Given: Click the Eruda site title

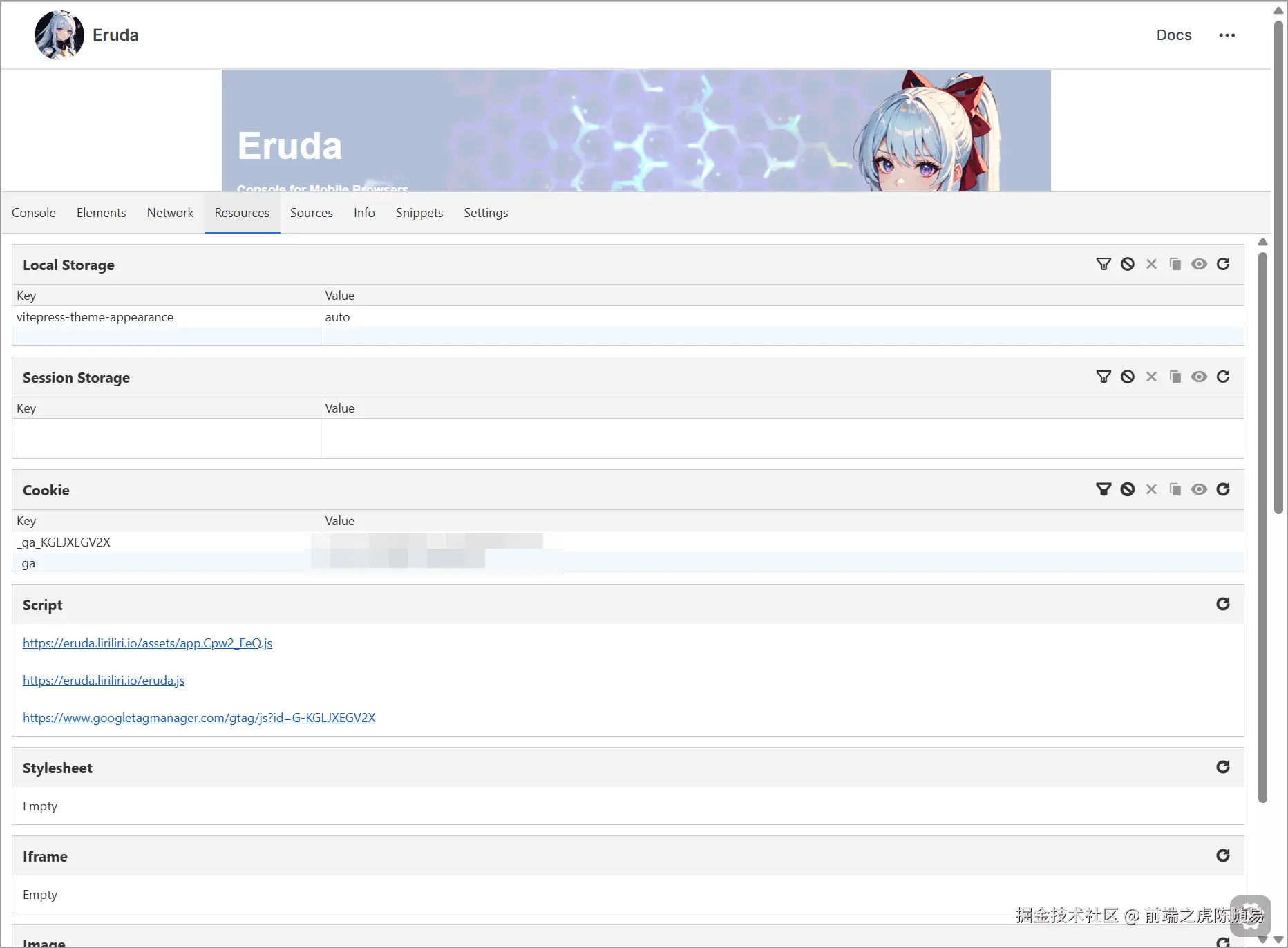Looking at the screenshot, I should pos(115,35).
